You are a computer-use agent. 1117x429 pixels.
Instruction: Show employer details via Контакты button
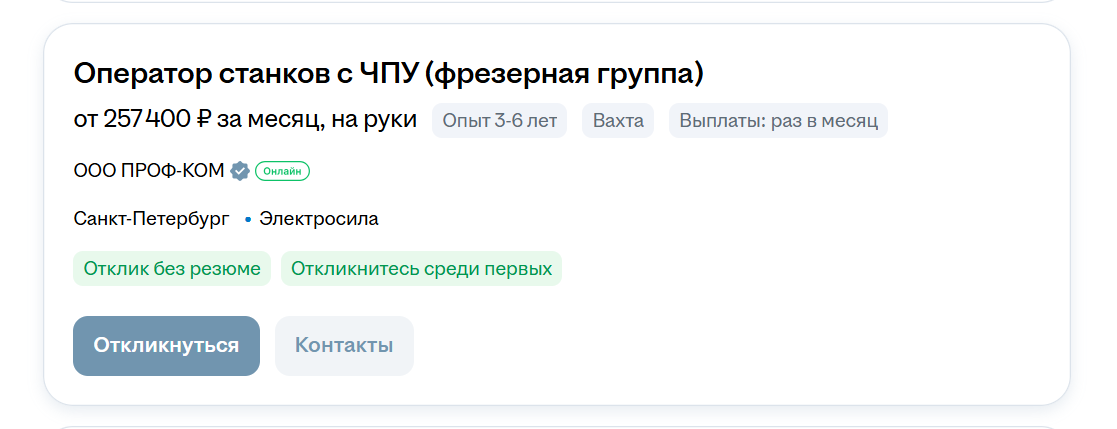click(x=344, y=346)
